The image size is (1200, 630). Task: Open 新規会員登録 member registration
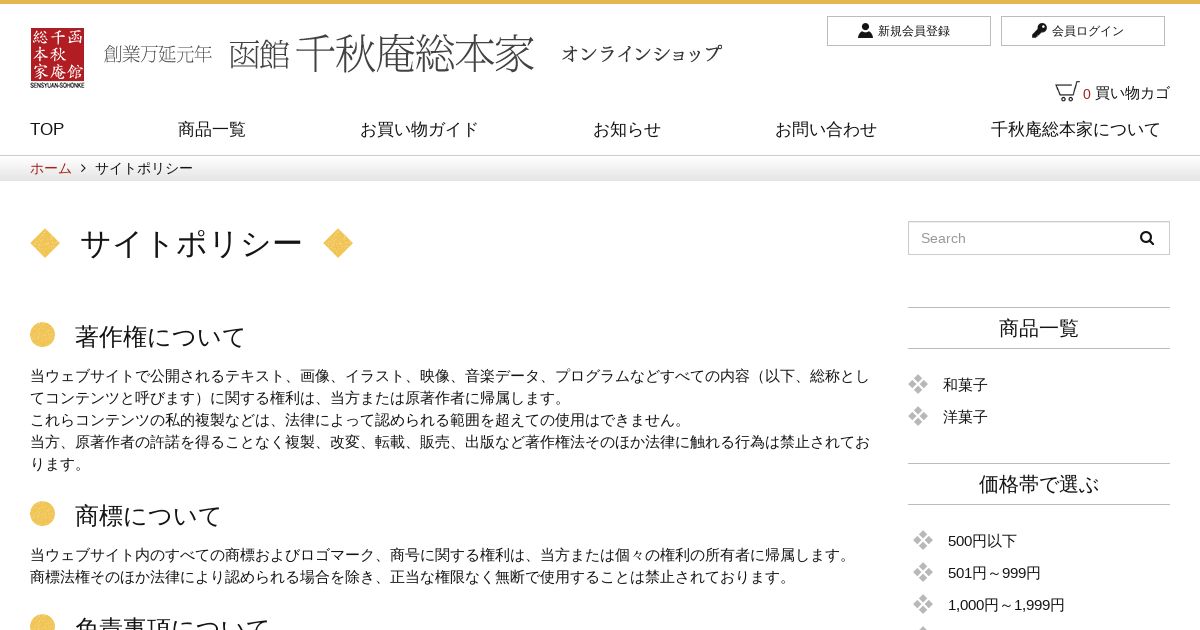click(x=909, y=31)
